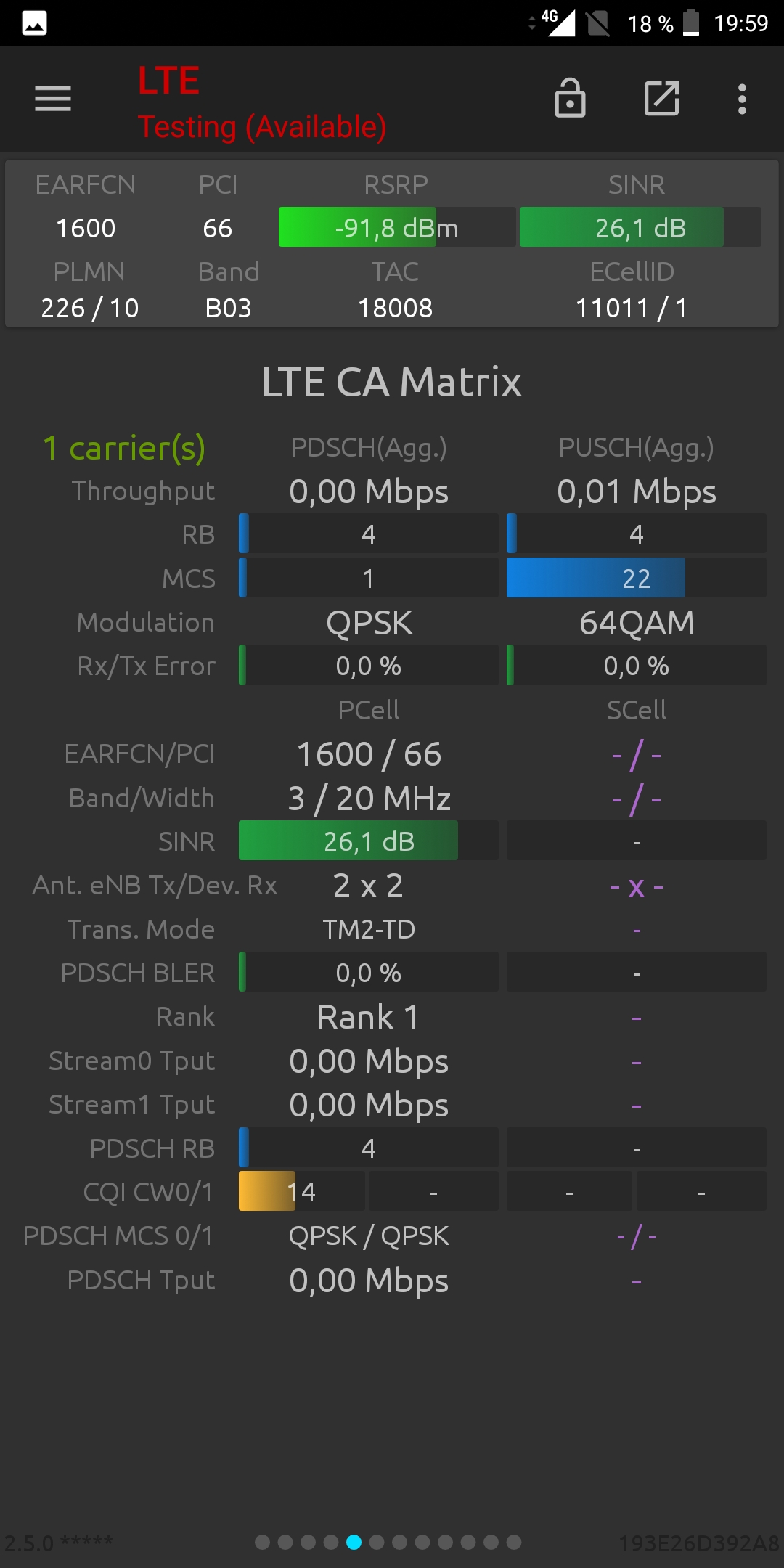Go to the last page indicator dot
The image size is (784, 1568).
[x=514, y=1542]
